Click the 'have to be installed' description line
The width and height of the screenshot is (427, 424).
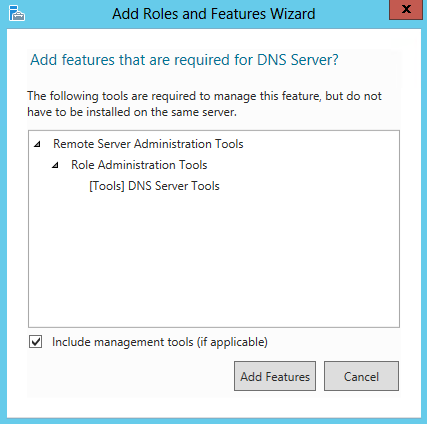pos(132,112)
